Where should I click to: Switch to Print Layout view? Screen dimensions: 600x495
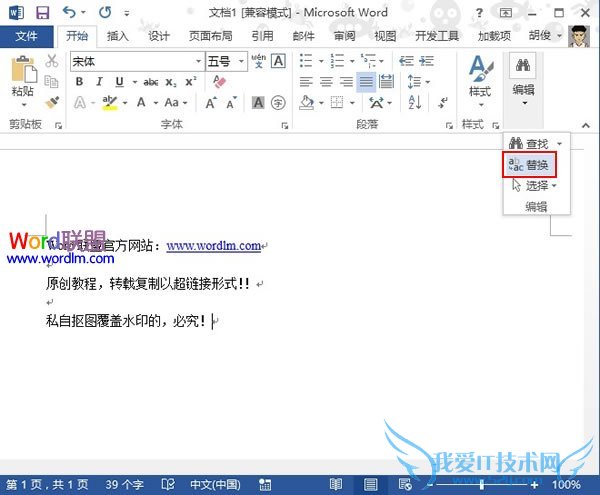pyautogui.click(x=370, y=485)
